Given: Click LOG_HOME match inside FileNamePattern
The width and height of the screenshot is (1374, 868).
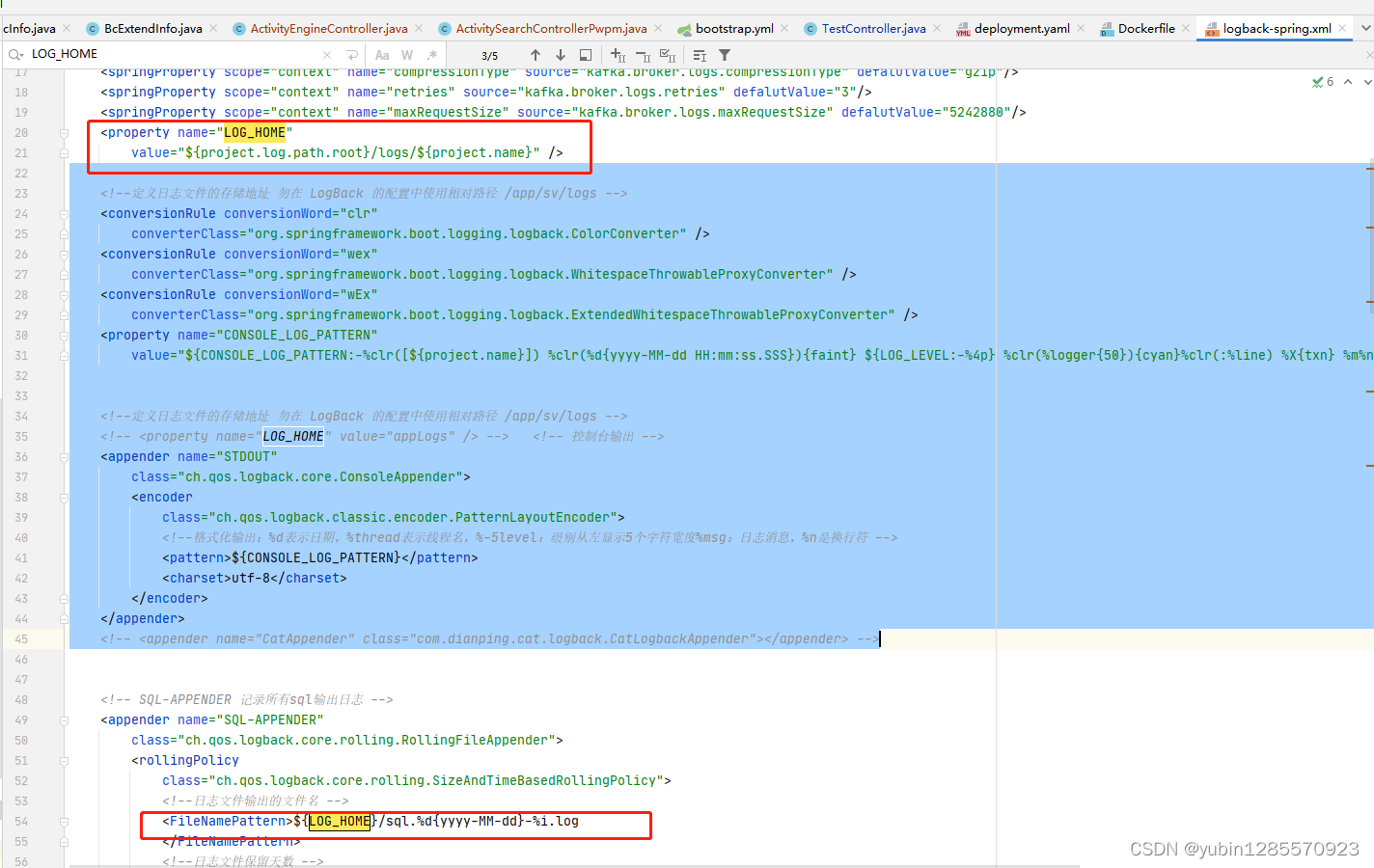Looking at the screenshot, I should pyautogui.click(x=340, y=822).
